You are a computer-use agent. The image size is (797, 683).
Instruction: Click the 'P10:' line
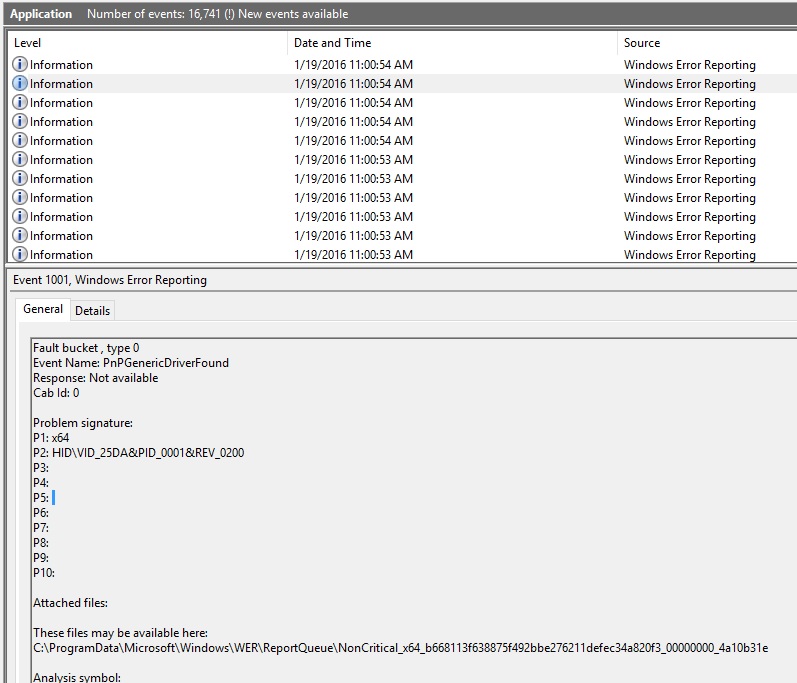point(44,573)
